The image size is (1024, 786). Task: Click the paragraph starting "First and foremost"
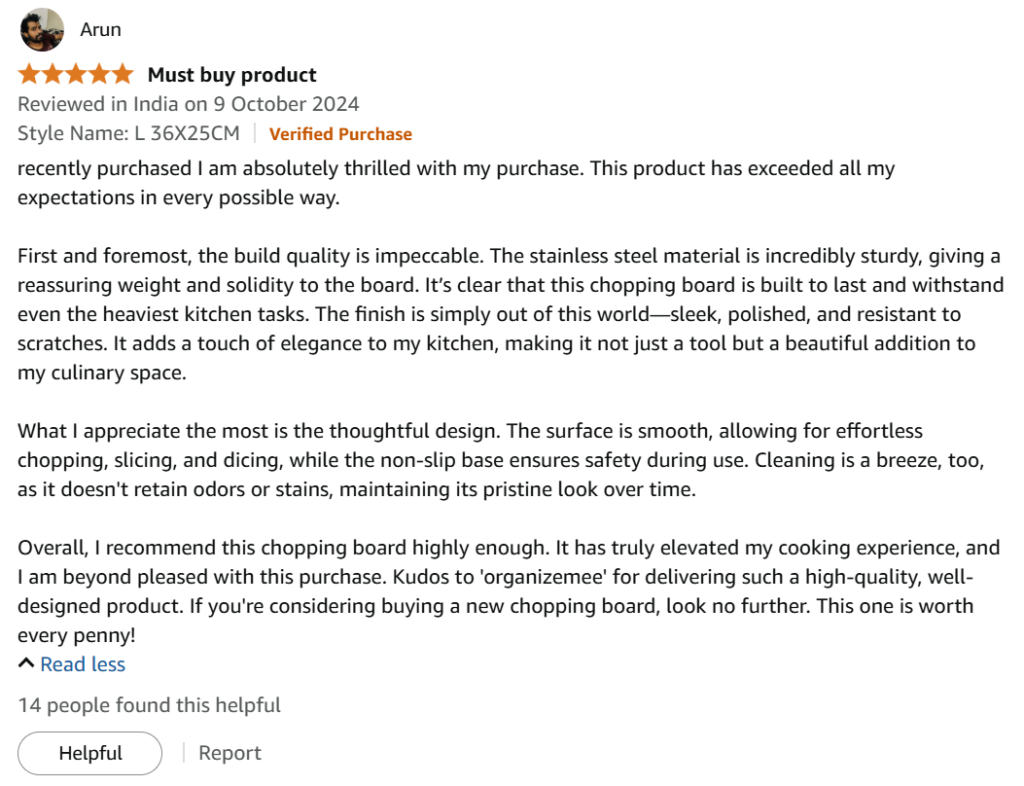pos(510,314)
